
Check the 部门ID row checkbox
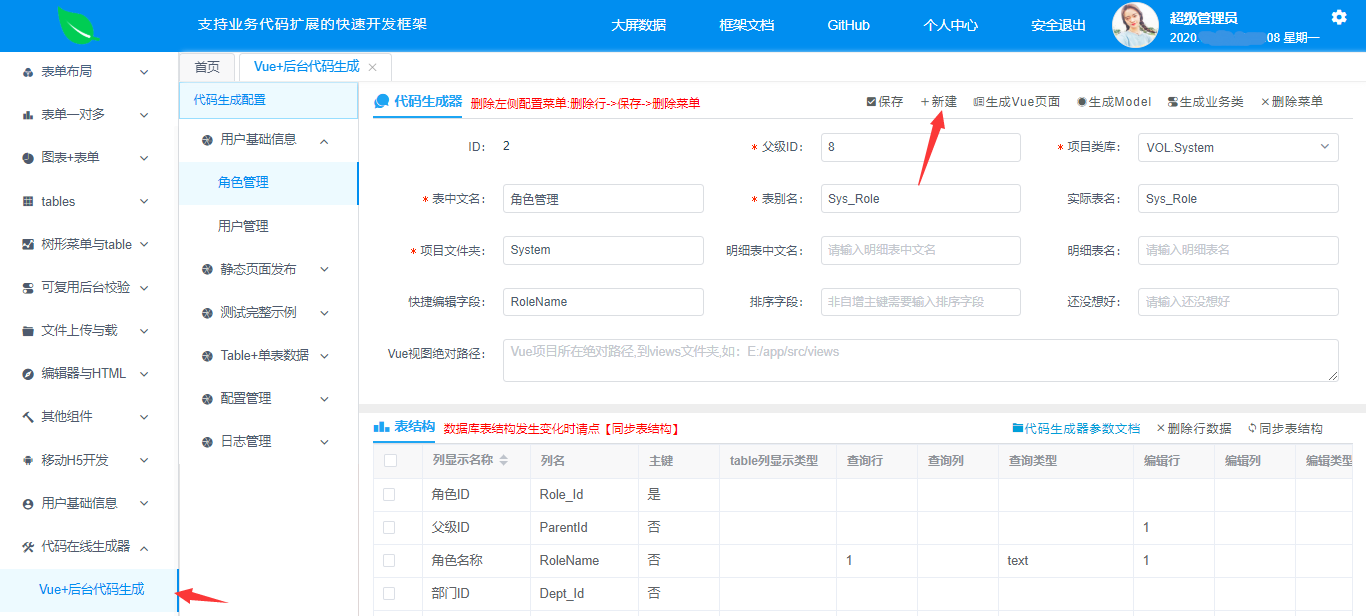tap(389, 593)
